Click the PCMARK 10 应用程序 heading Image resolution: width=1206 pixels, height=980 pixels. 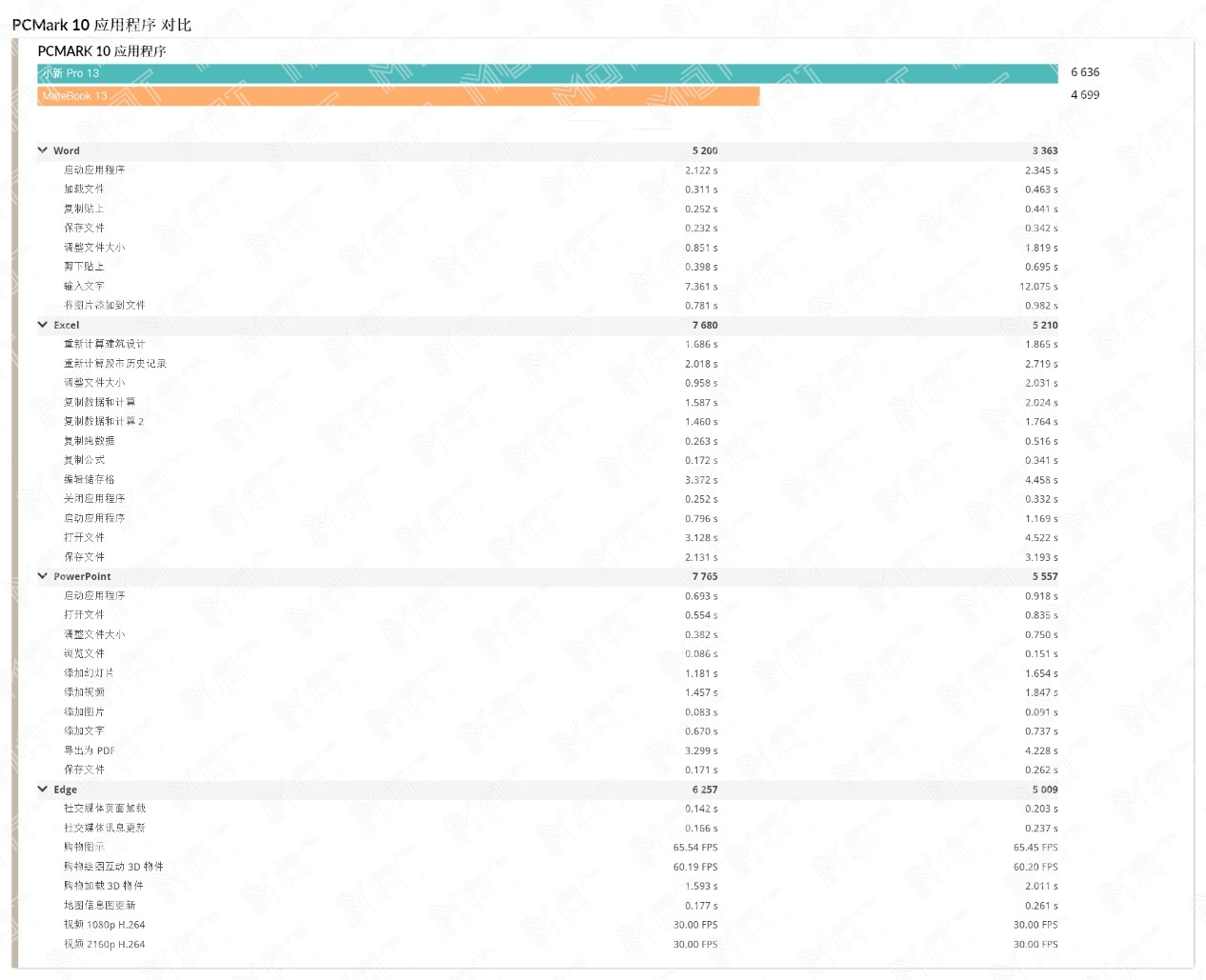pyautogui.click(x=102, y=51)
